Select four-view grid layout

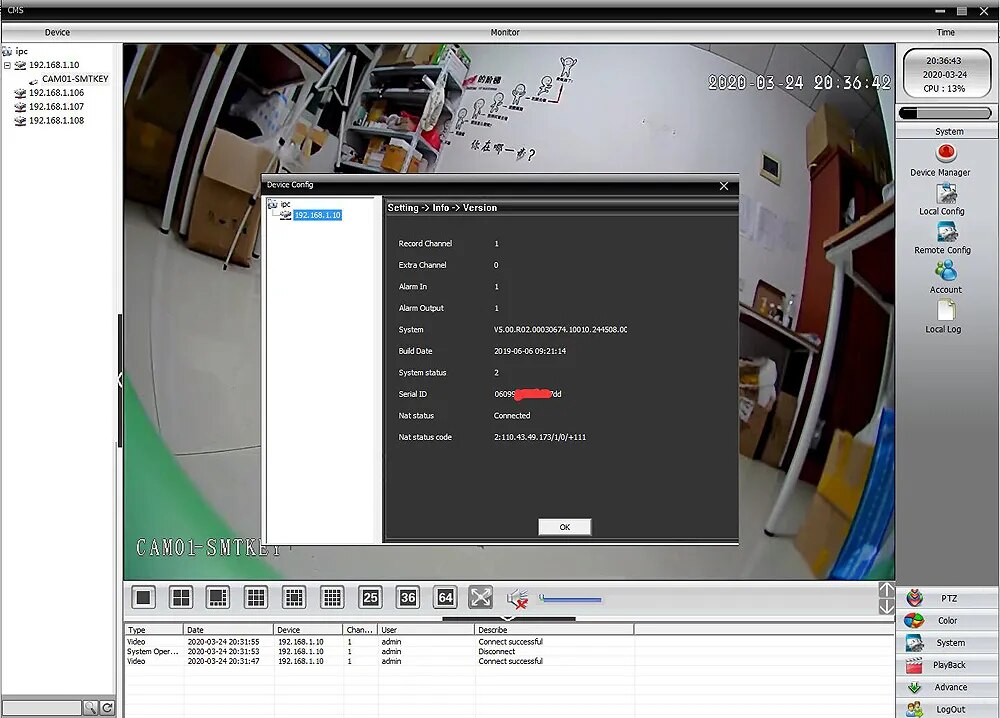pyautogui.click(x=181, y=597)
